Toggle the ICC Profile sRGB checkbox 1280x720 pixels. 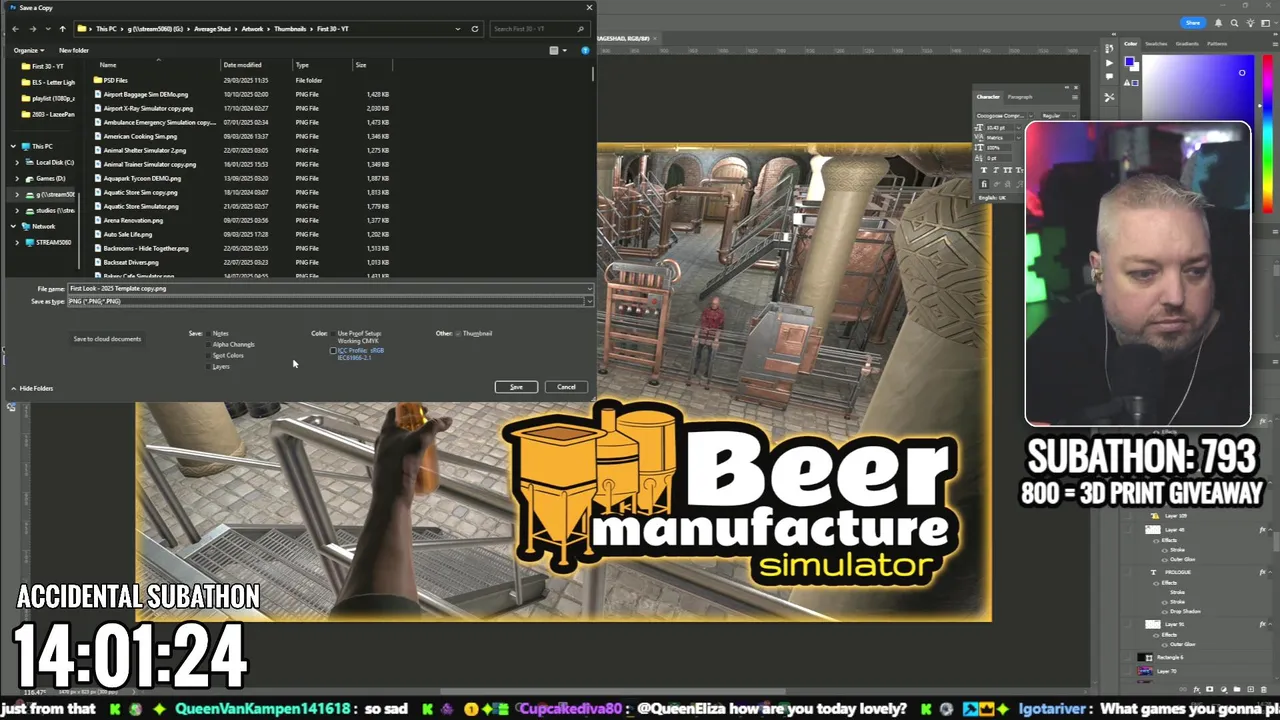(x=333, y=350)
